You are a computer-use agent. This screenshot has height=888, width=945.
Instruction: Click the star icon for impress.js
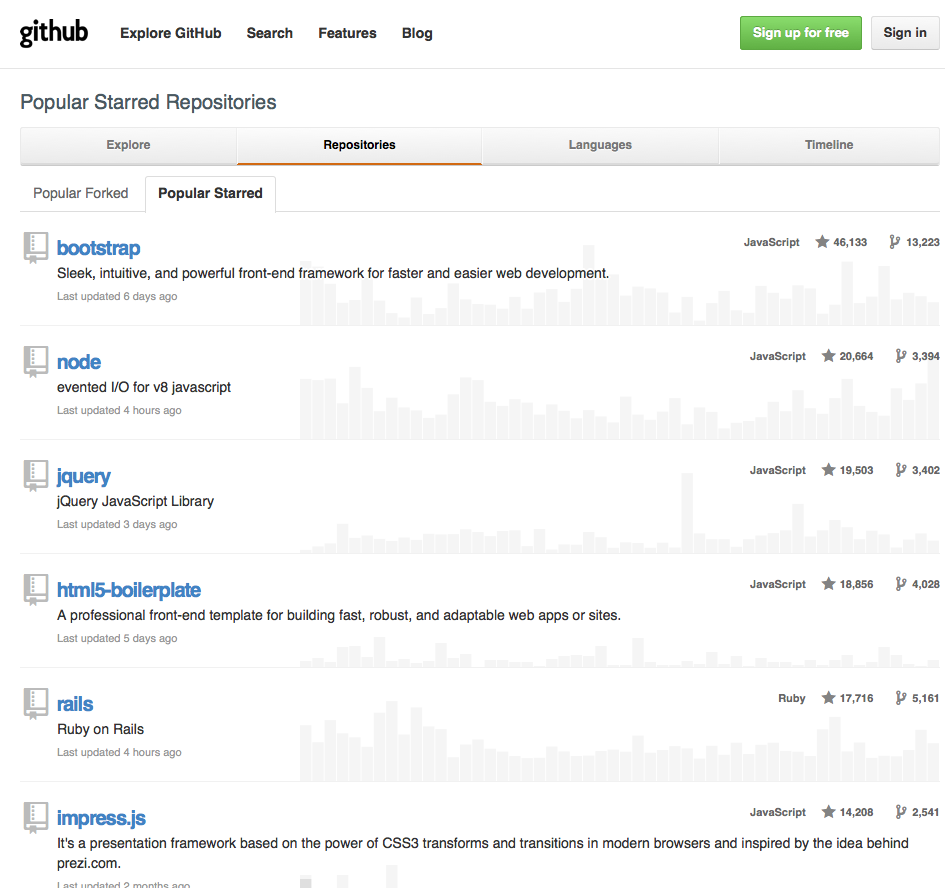pyautogui.click(x=828, y=812)
